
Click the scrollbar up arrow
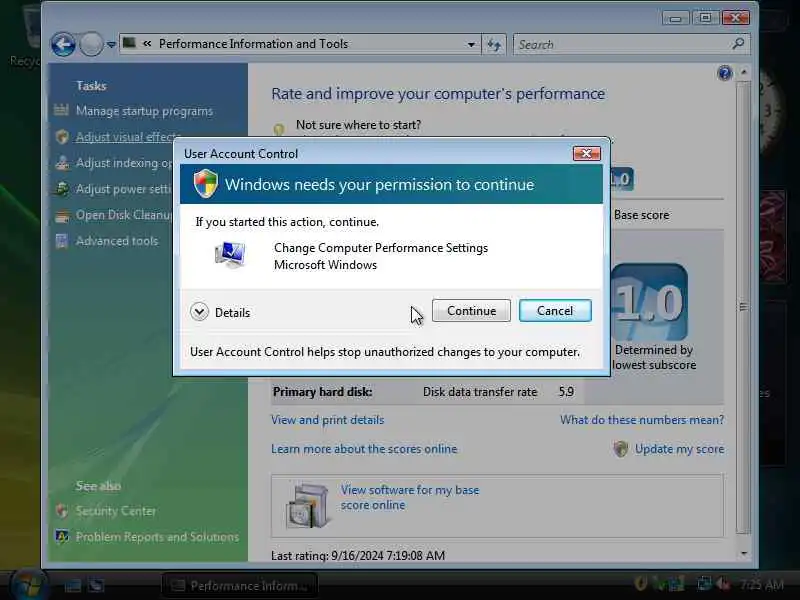(744, 72)
